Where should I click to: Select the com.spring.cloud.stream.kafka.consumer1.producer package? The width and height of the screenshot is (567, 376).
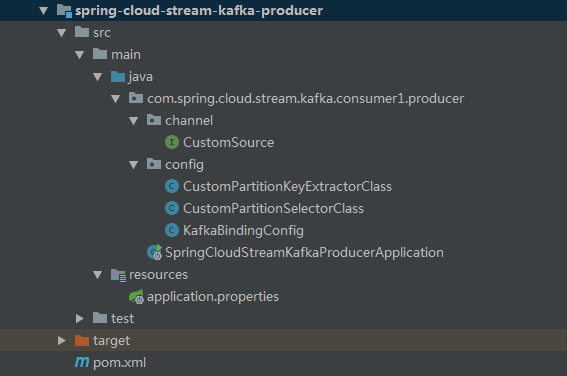tap(305, 98)
